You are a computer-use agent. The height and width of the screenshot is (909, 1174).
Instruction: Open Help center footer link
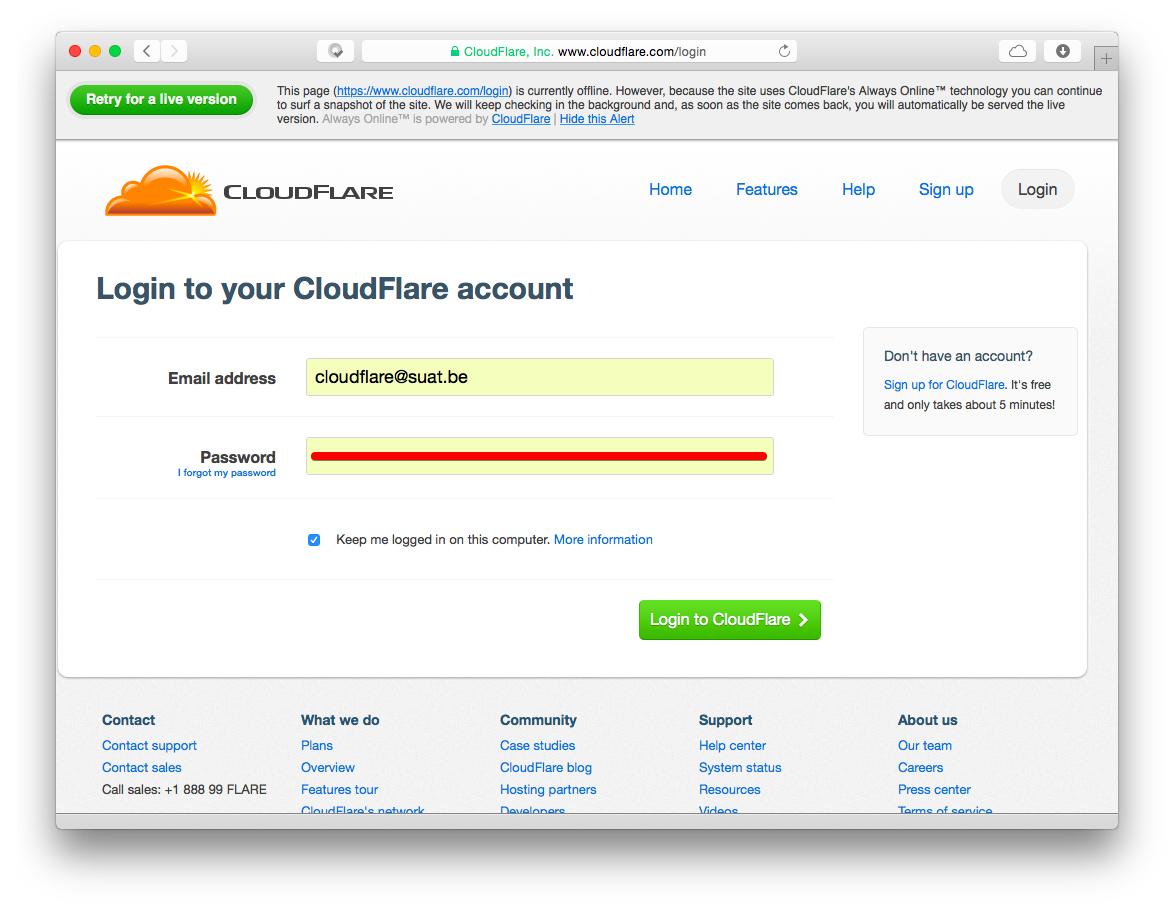coord(732,746)
